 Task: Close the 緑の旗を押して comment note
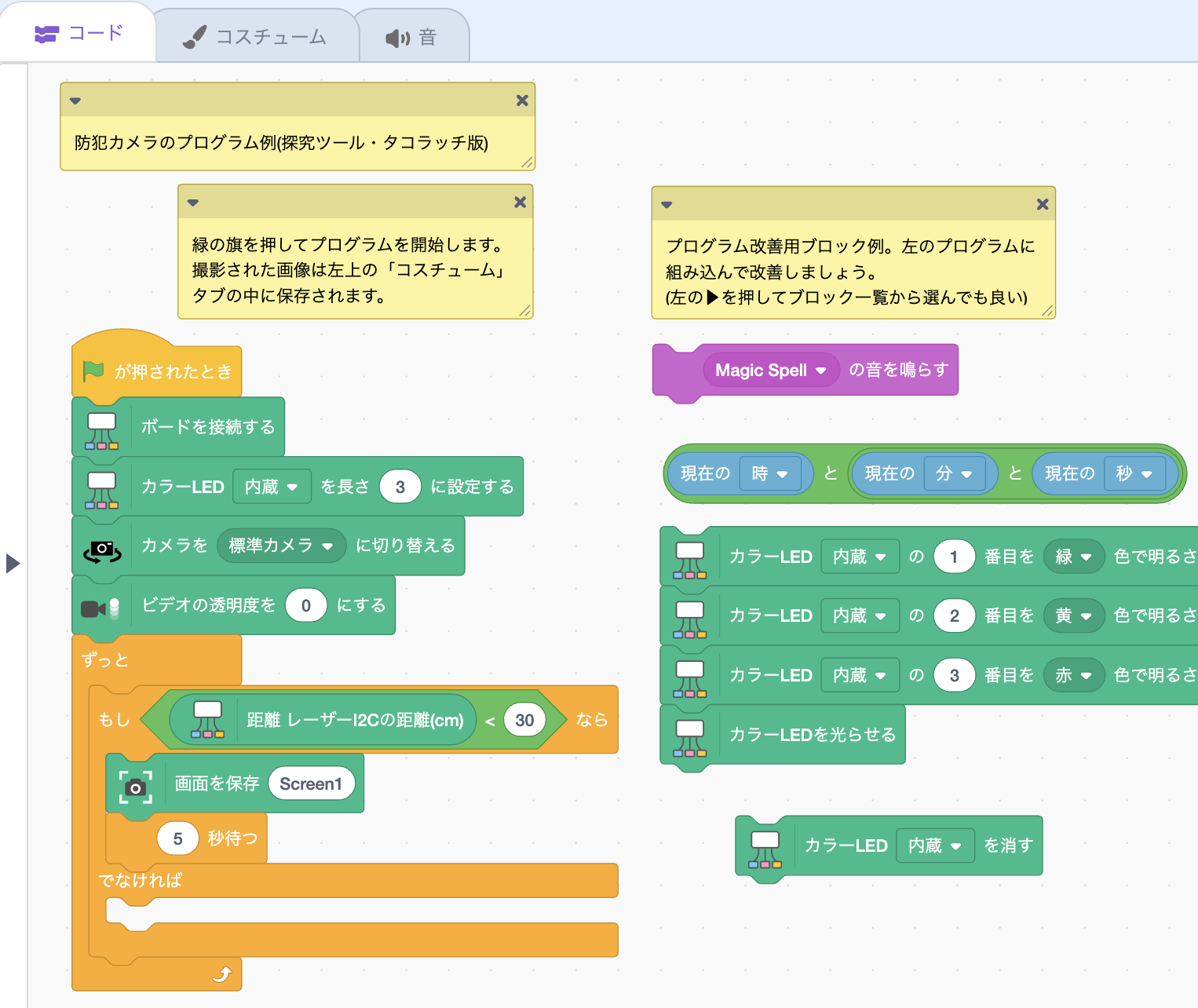coord(520,202)
